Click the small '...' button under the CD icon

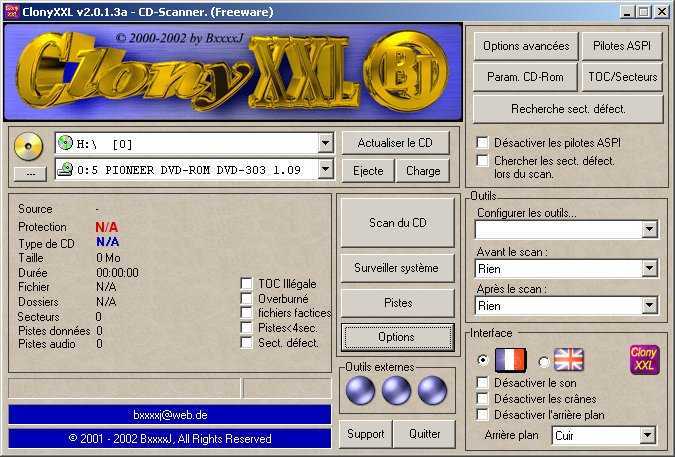click(x=30, y=174)
